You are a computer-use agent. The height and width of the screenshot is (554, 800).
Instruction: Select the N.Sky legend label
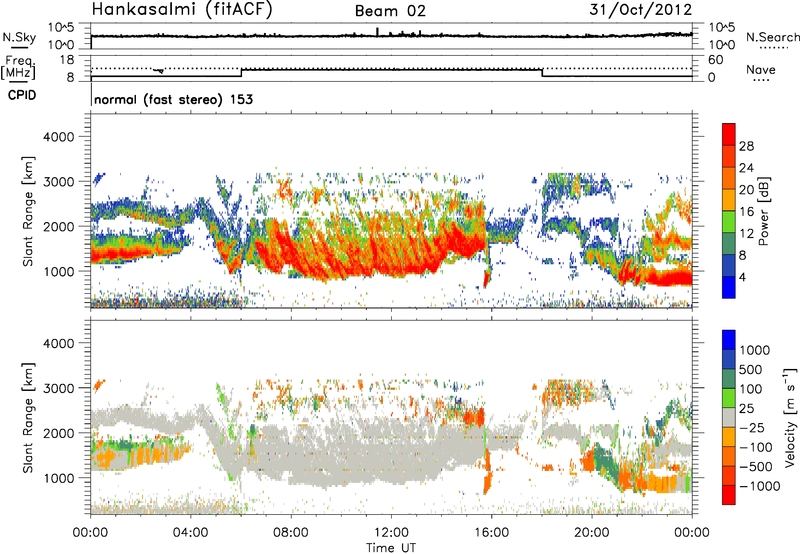(19, 37)
